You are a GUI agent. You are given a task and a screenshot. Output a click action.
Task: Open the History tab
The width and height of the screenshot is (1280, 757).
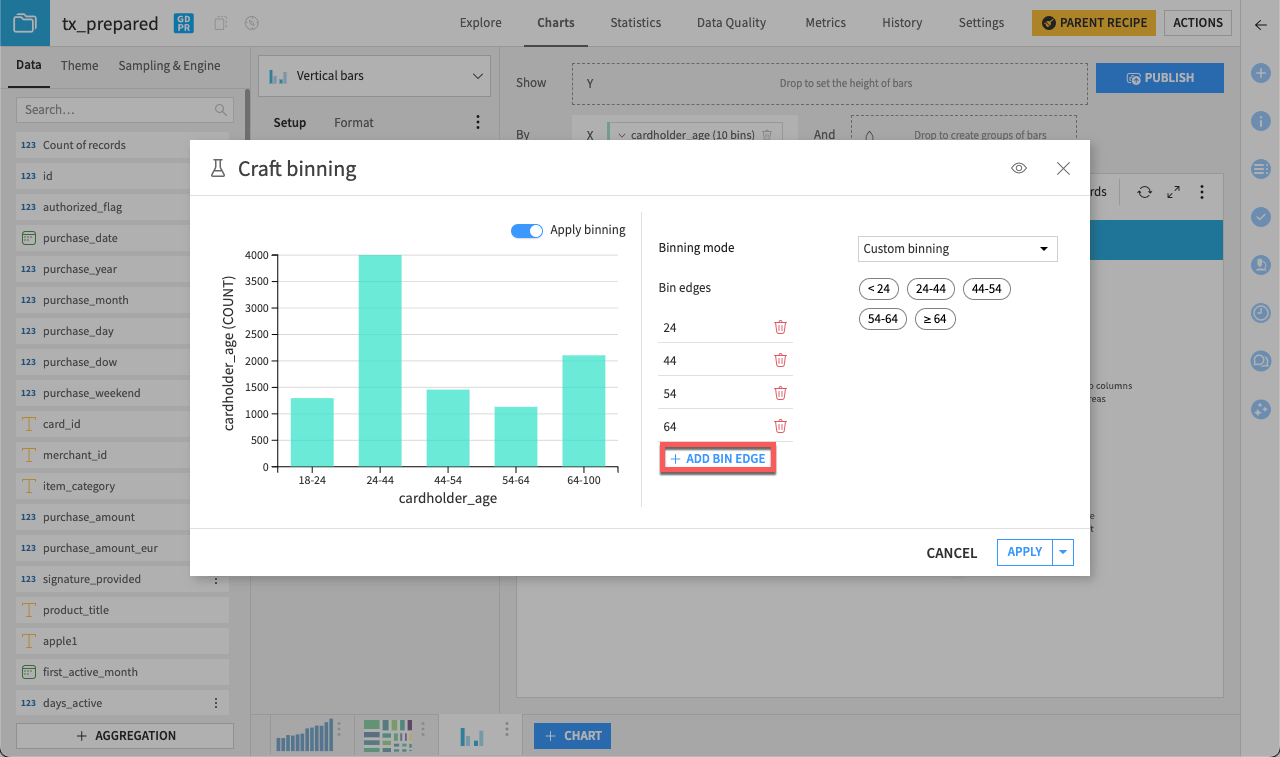pos(902,22)
